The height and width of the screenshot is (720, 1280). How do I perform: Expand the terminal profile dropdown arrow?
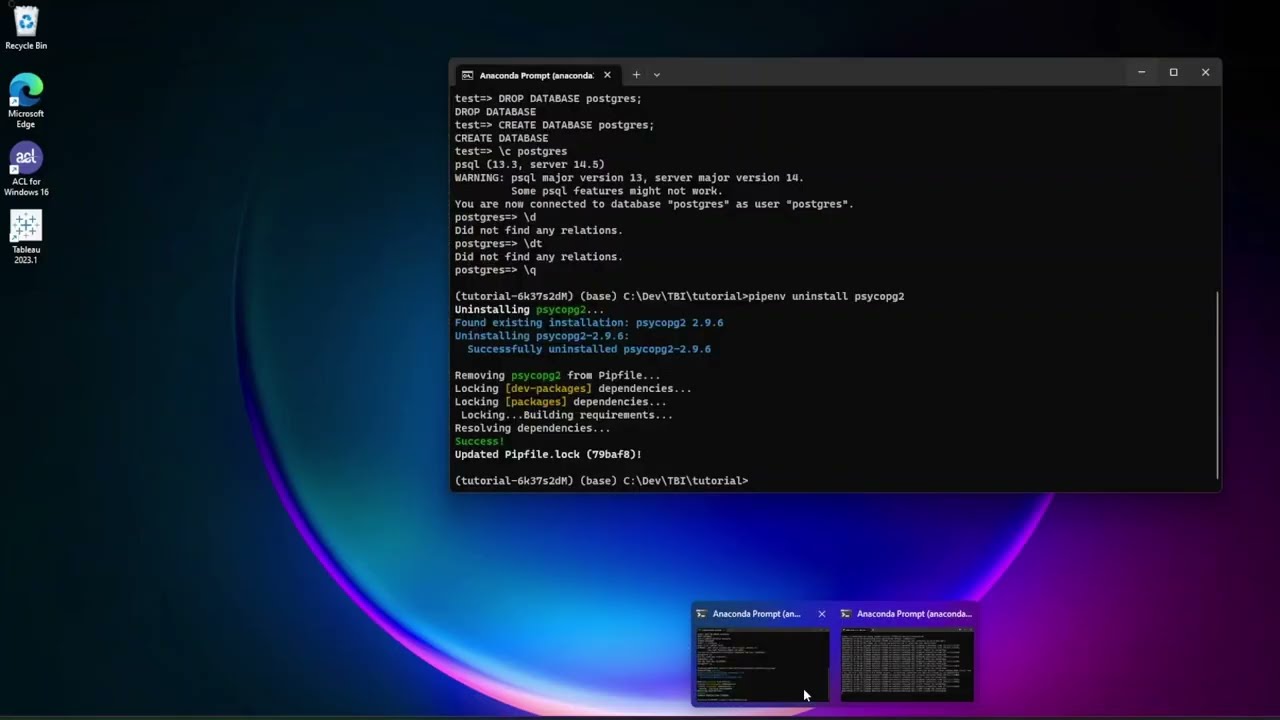(657, 75)
